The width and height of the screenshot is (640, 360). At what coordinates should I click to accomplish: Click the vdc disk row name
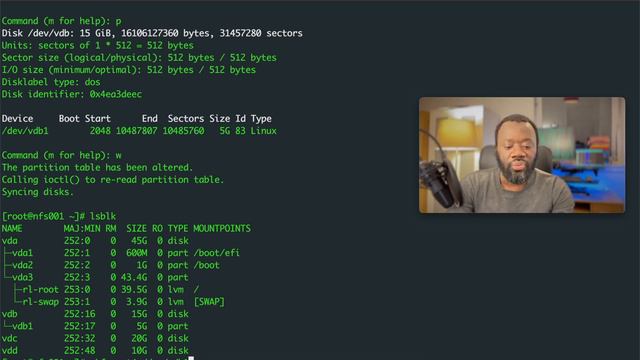[x=9, y=338]
